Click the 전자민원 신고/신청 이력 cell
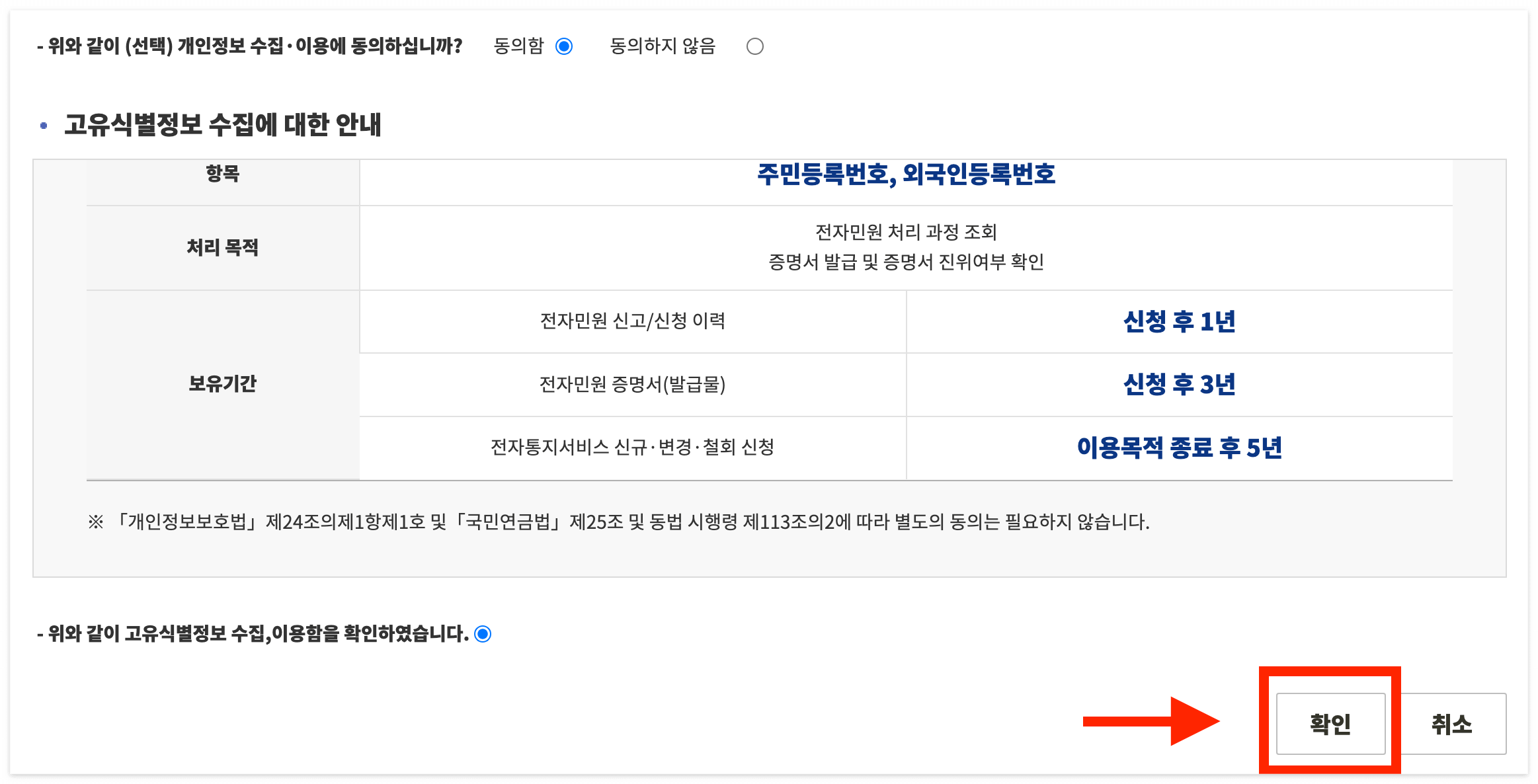Image resolution: width=1538 pixels, height=784 pixels. [633, 321]
